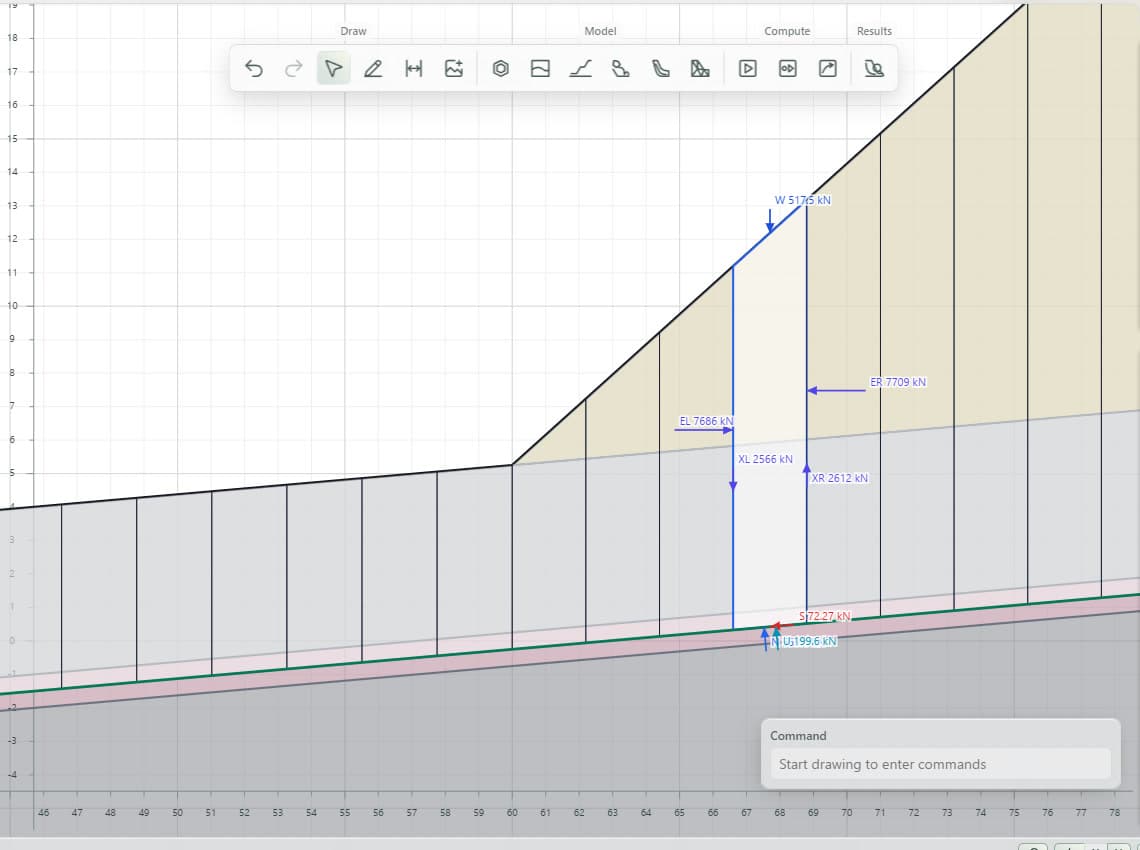Screen dimensions: 1140x850
Task: Click the soil strata profile icon
Action: 540,68
